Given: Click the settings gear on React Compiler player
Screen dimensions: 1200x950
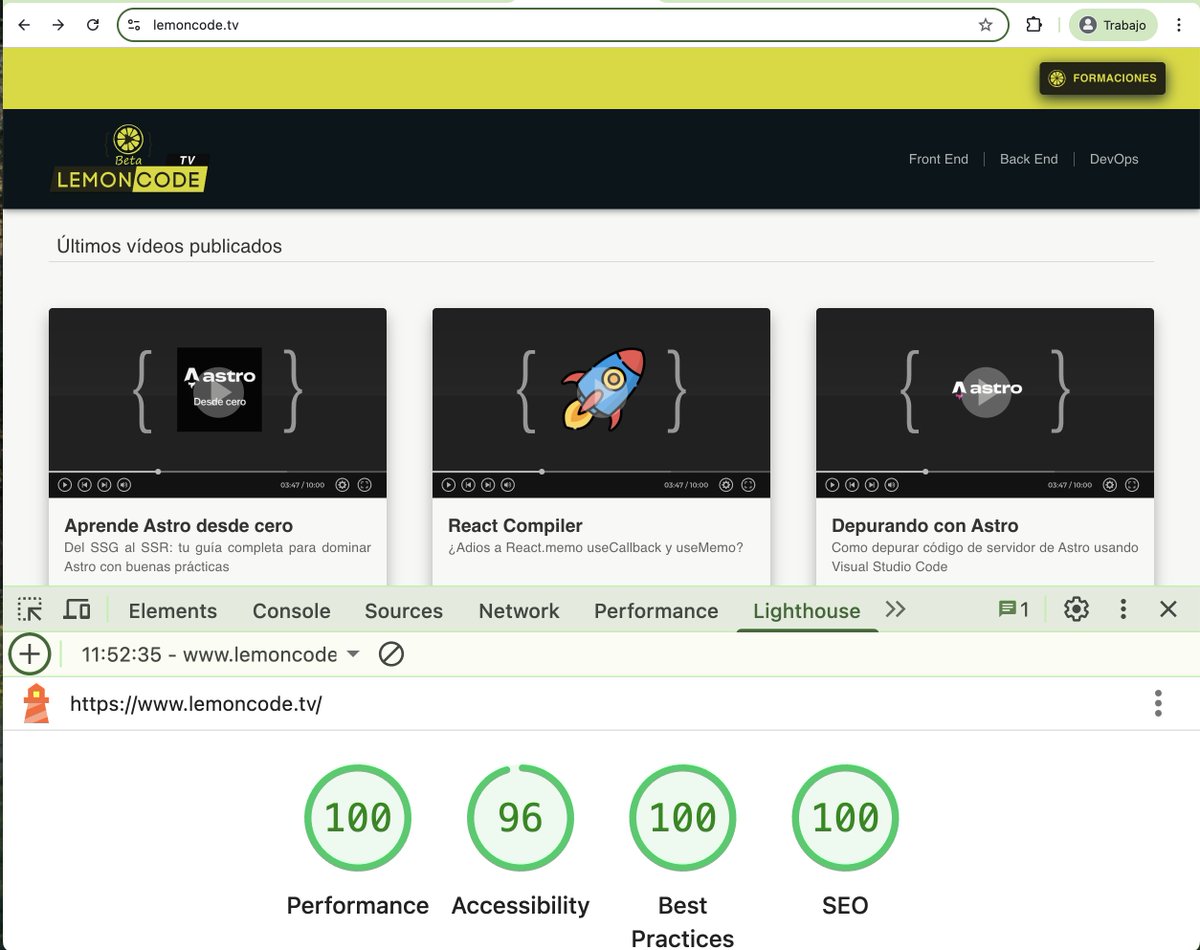Looking at the screenshot, I should (726, 485).
